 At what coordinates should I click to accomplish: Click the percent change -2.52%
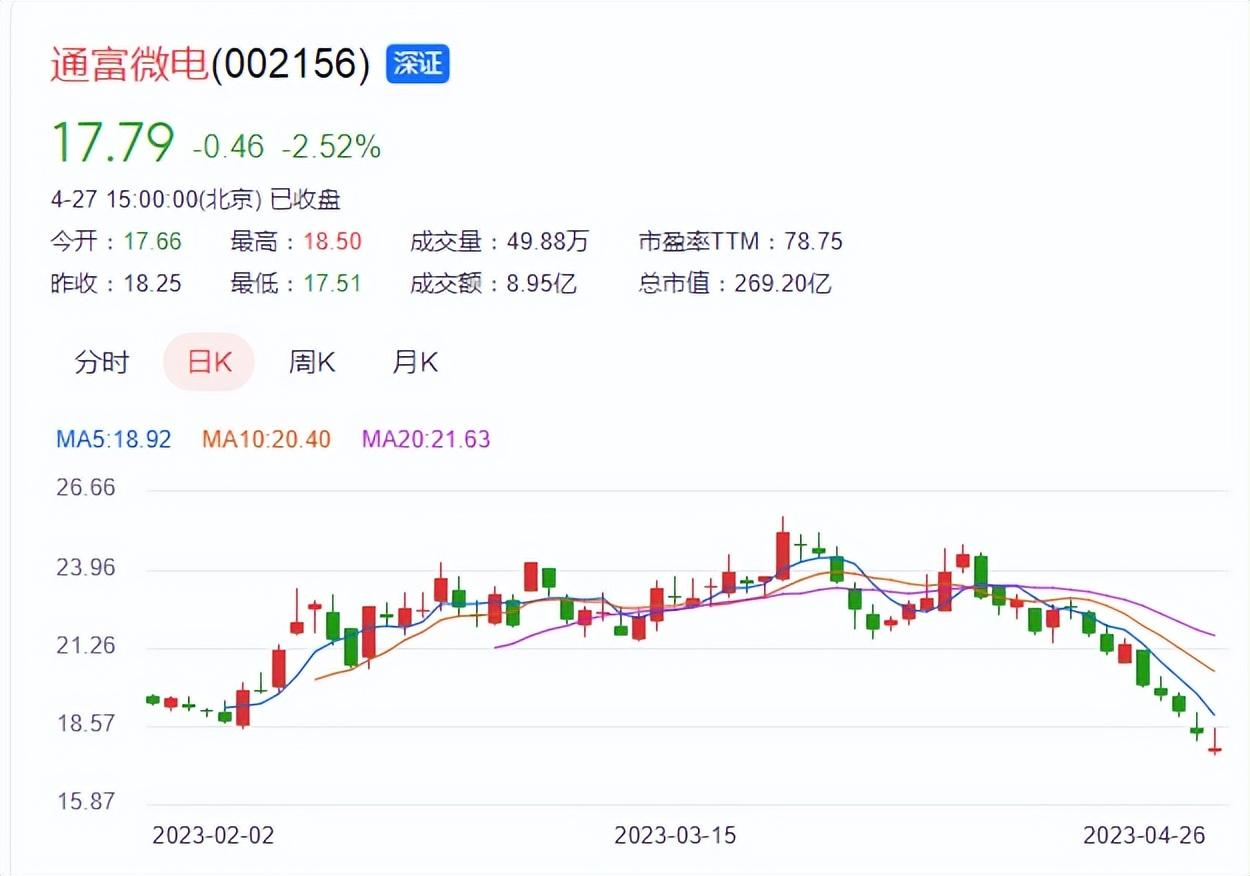331,147
